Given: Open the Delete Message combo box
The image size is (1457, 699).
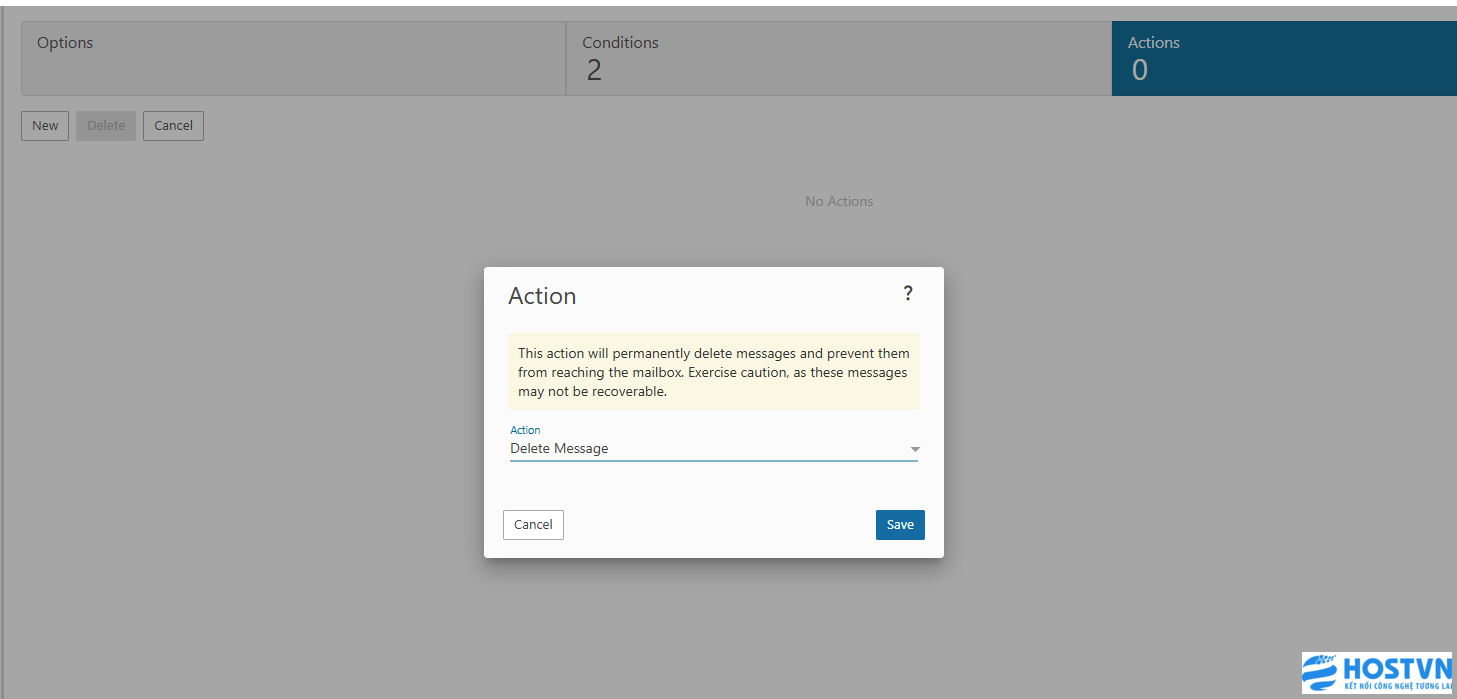Looking at the screenshot, I should click(x=700, y=449).
